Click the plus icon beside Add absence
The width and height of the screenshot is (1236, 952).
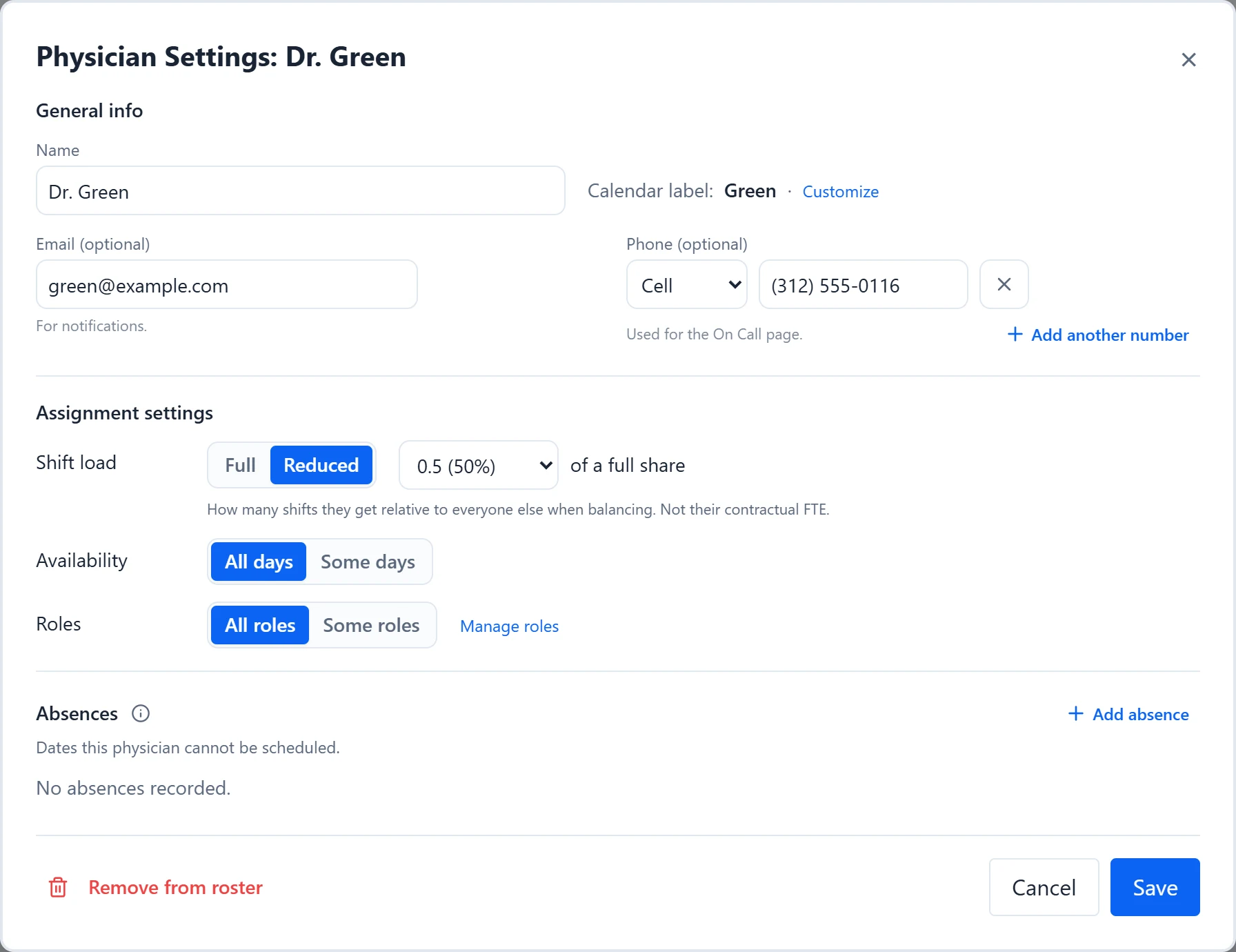(x=1075, y=713)
